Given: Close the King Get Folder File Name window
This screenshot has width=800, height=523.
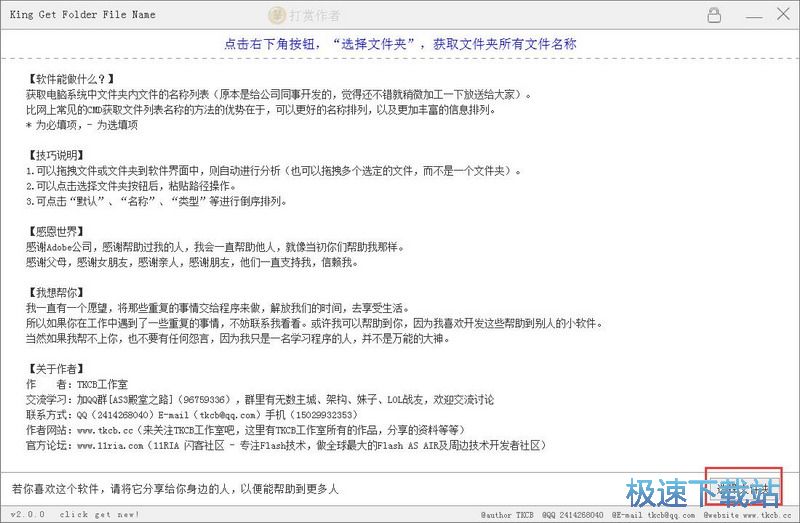Looking at the screenshot, I should (x=783, y=14).
